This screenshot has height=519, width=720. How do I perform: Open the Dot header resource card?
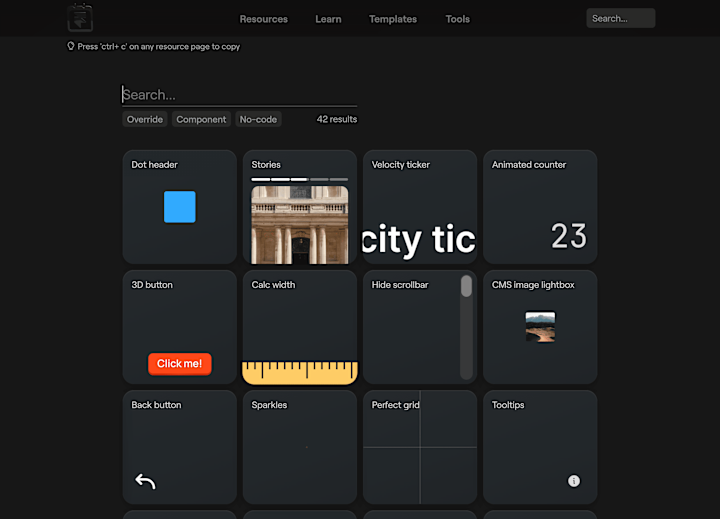180,207
